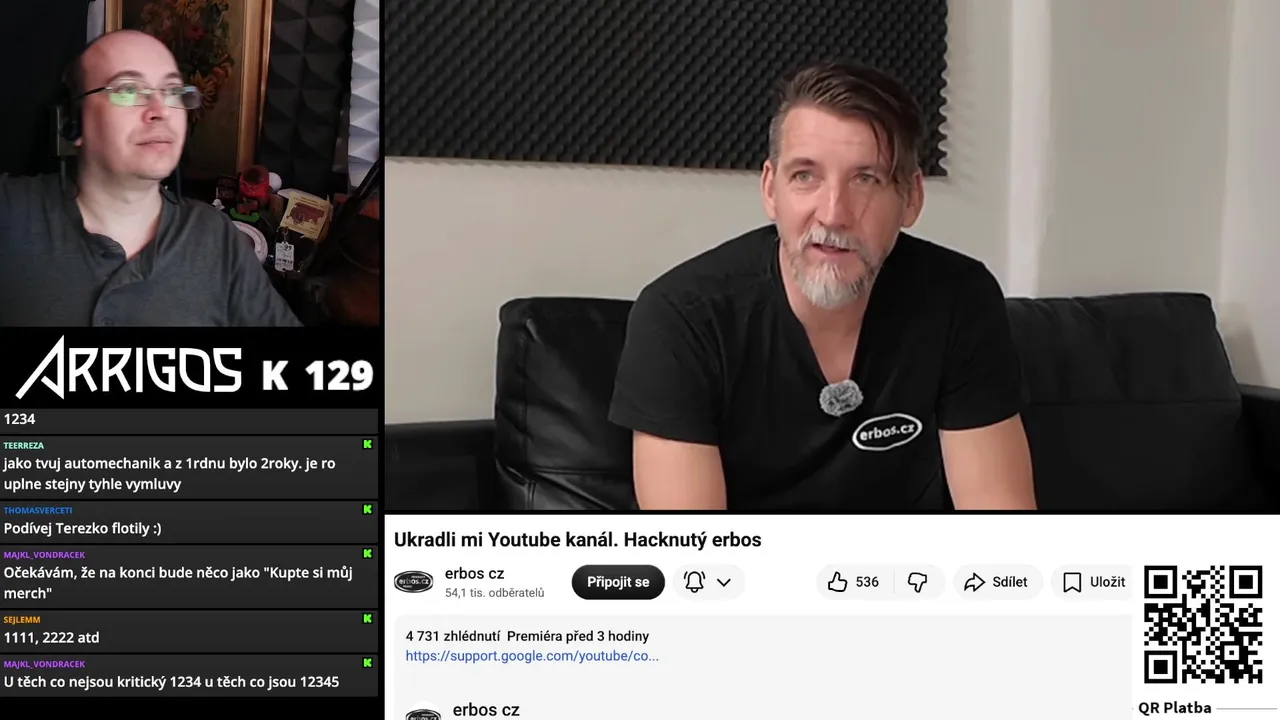Click the green badge next to THOMASVERCETI
Screen dimensions: 1280x720
point(368,510)
